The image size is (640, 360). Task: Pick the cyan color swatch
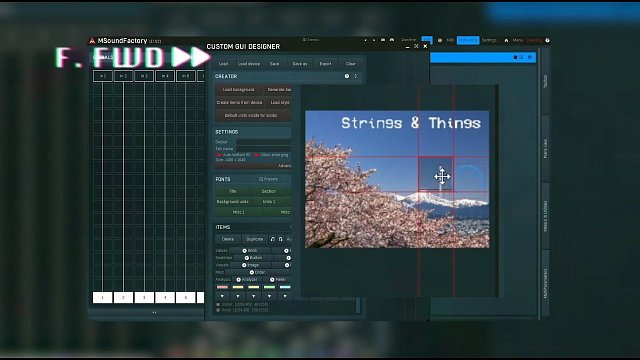(285, 287)
